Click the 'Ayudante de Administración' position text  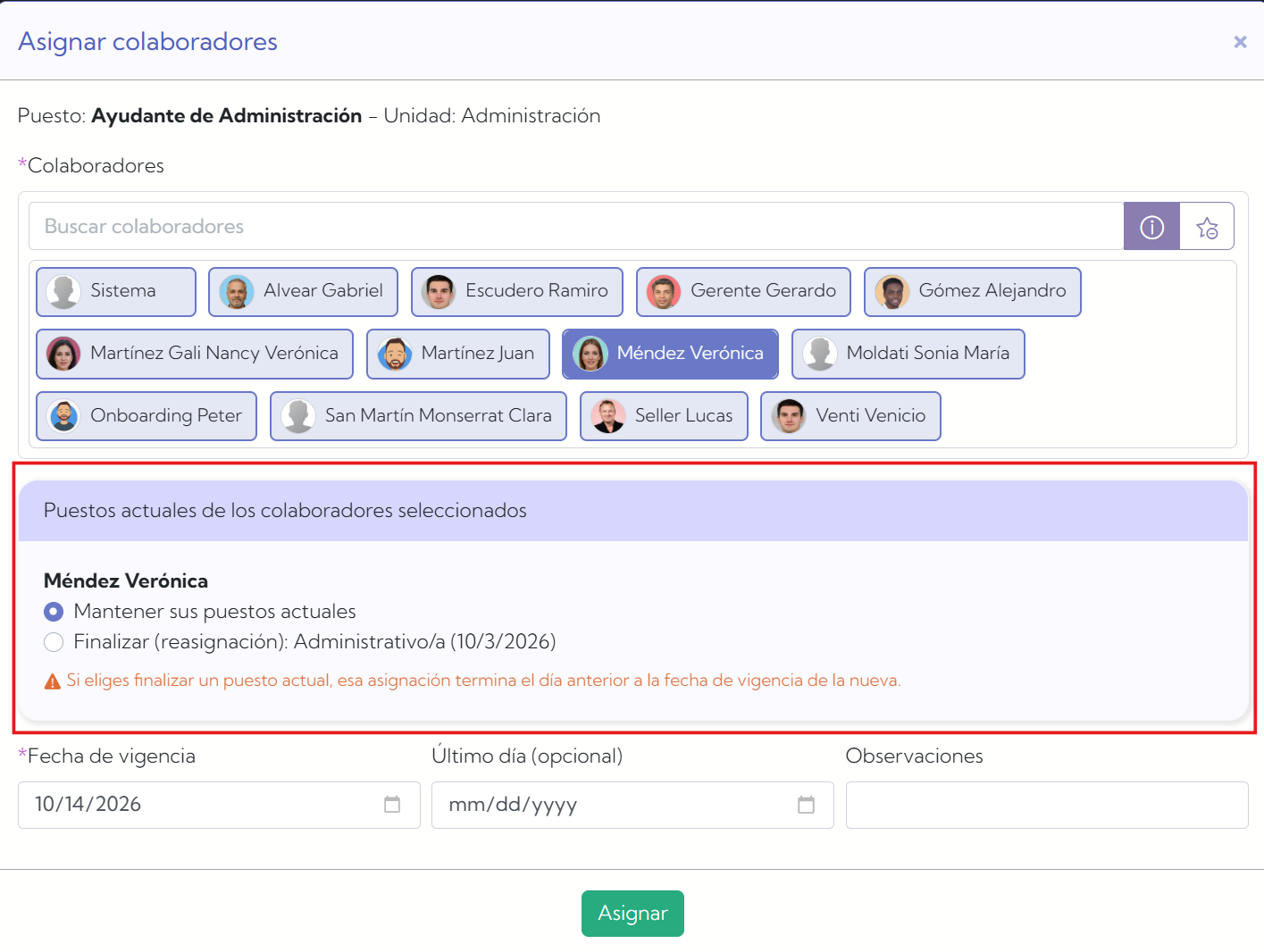pyautogui.click(x=227, y=116)
